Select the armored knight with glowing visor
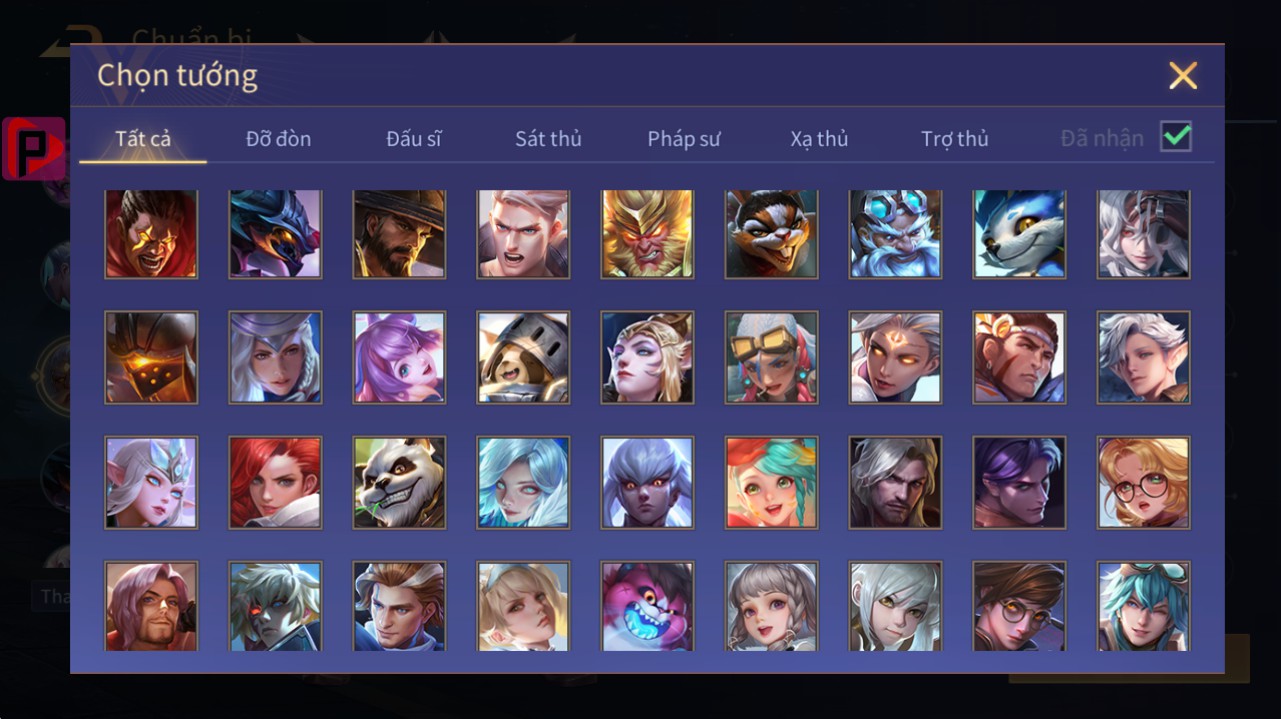The image size is (1281, 719). (151, 358)
